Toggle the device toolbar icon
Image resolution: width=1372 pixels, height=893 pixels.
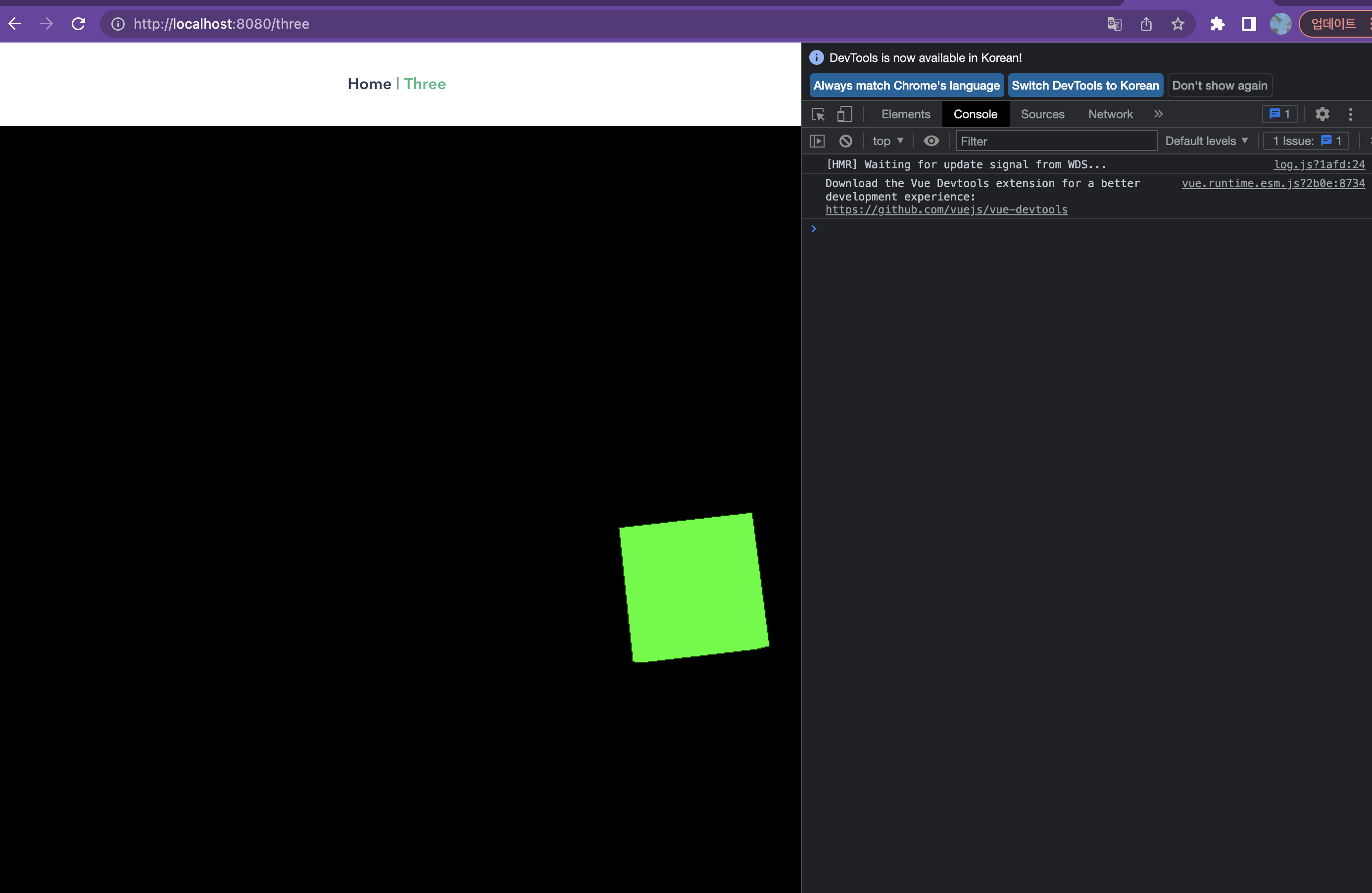(x=844, y=114)
